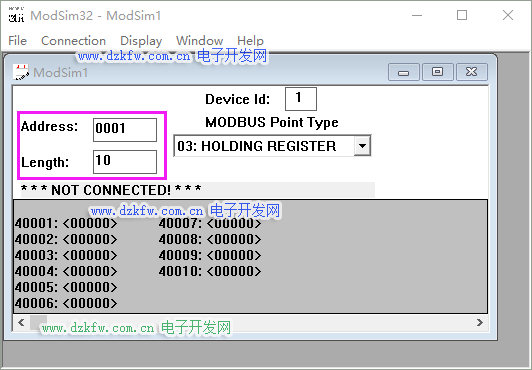The height and width of the screenshot is (370, 532).
Task: Open the Window menu
Action: coord(200,41)
